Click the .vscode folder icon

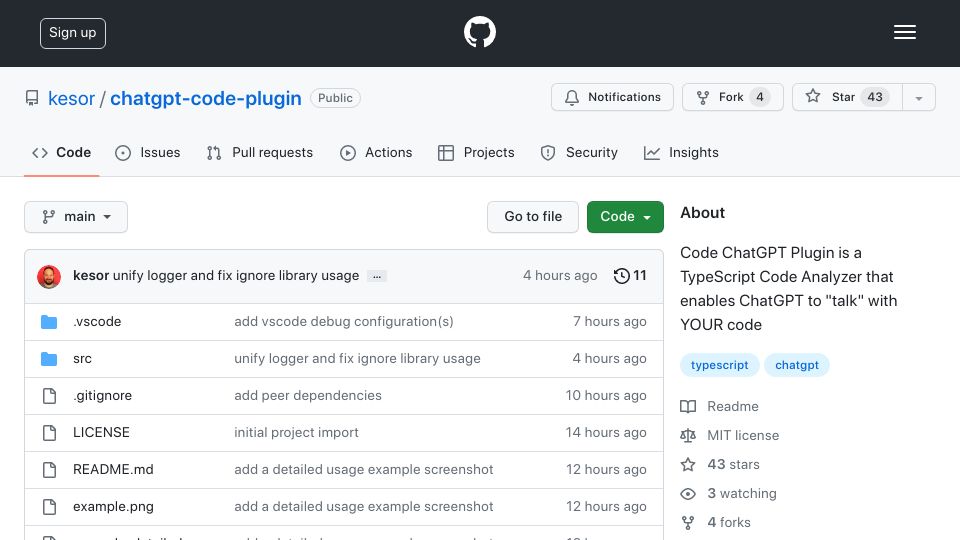pos(49,321)
